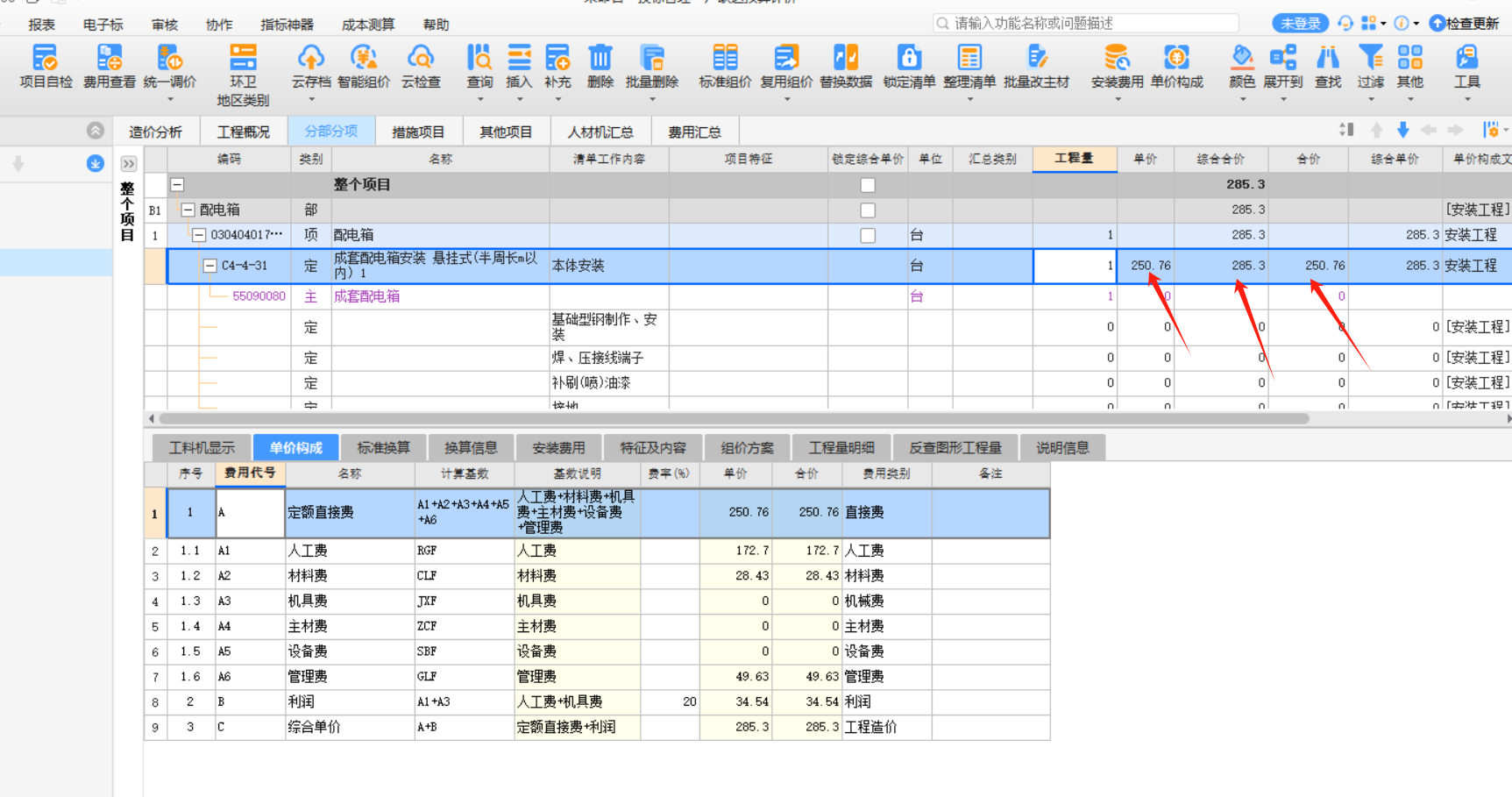Open 查询 query tool

[x=479, y=68]
